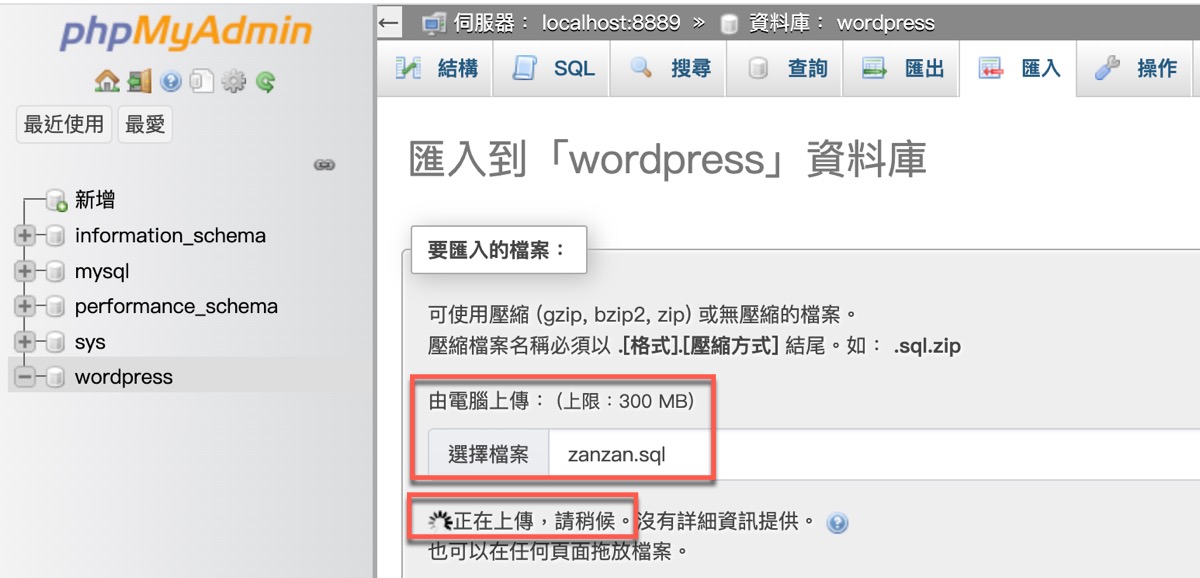Show 最近使用 tables list
Screen dimensions: 1200x578
[x=64, y=125]
